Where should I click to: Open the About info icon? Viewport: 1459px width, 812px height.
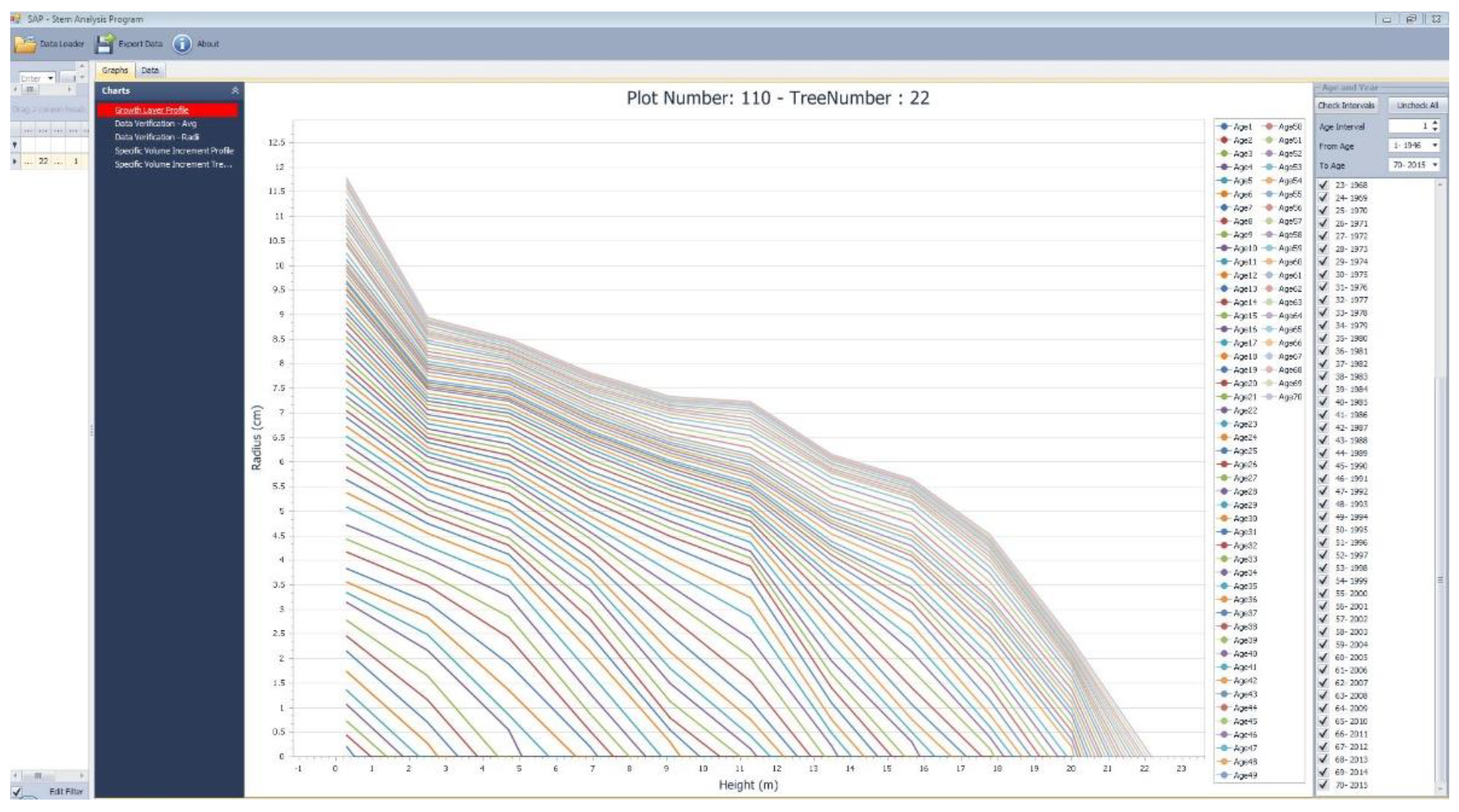pyautogui.click(x=182, y=43)
